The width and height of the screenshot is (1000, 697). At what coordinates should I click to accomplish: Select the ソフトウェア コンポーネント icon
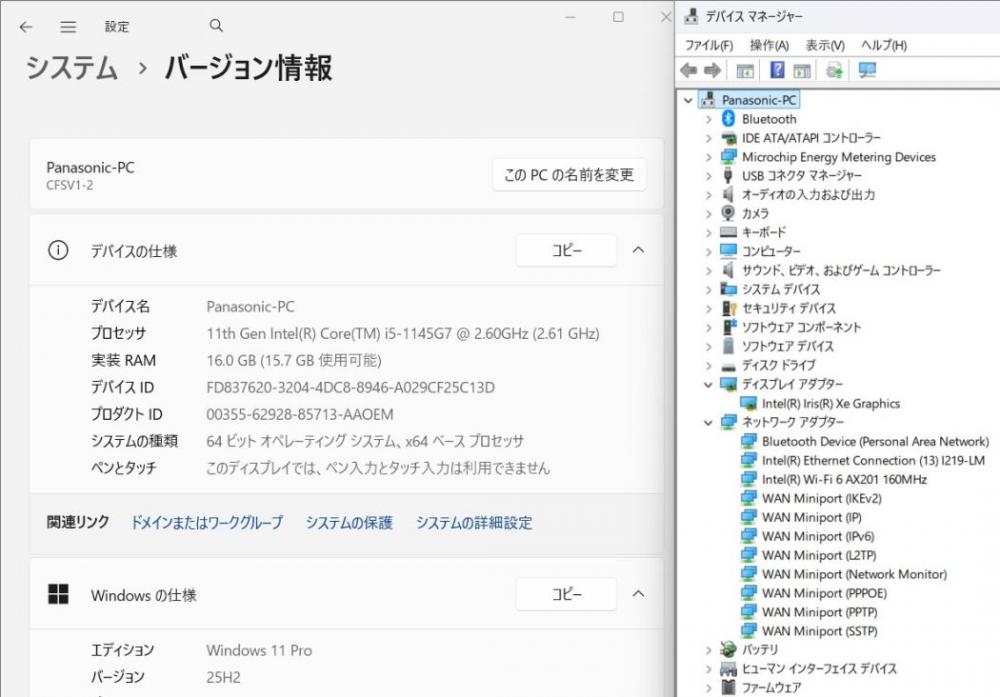pyautogui.click(x=729, y=327)
